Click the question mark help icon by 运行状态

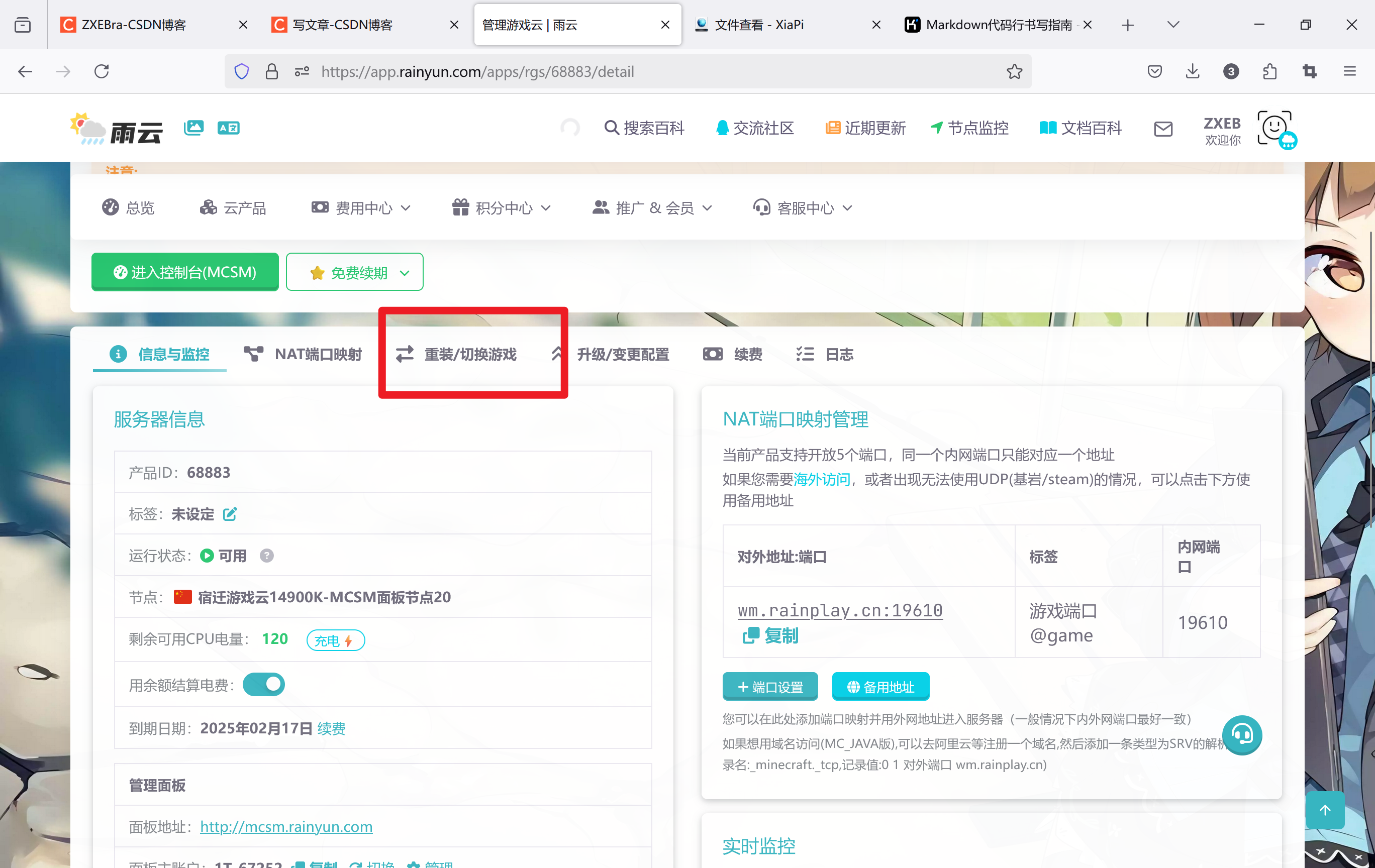pyautogui.click(x=267, y=555)
